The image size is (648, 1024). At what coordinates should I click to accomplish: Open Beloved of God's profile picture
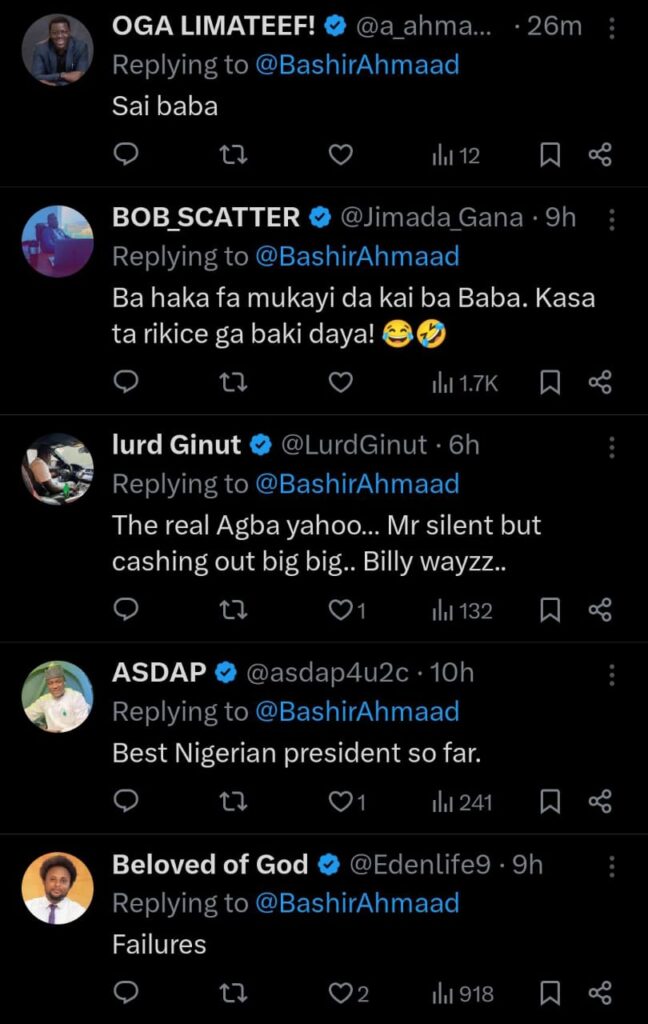57,888
